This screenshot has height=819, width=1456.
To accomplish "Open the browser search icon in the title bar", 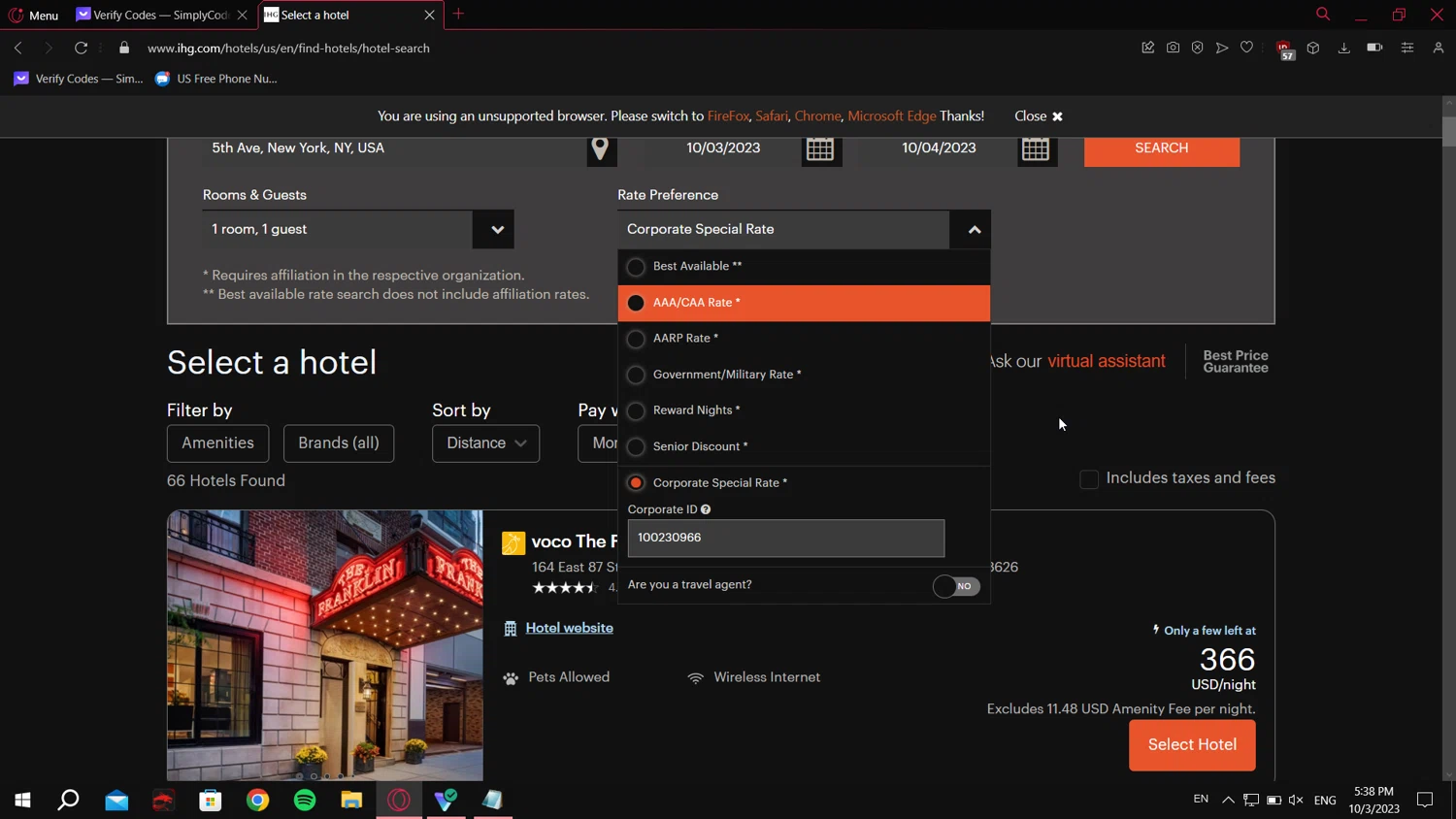I will point(1322,14).
